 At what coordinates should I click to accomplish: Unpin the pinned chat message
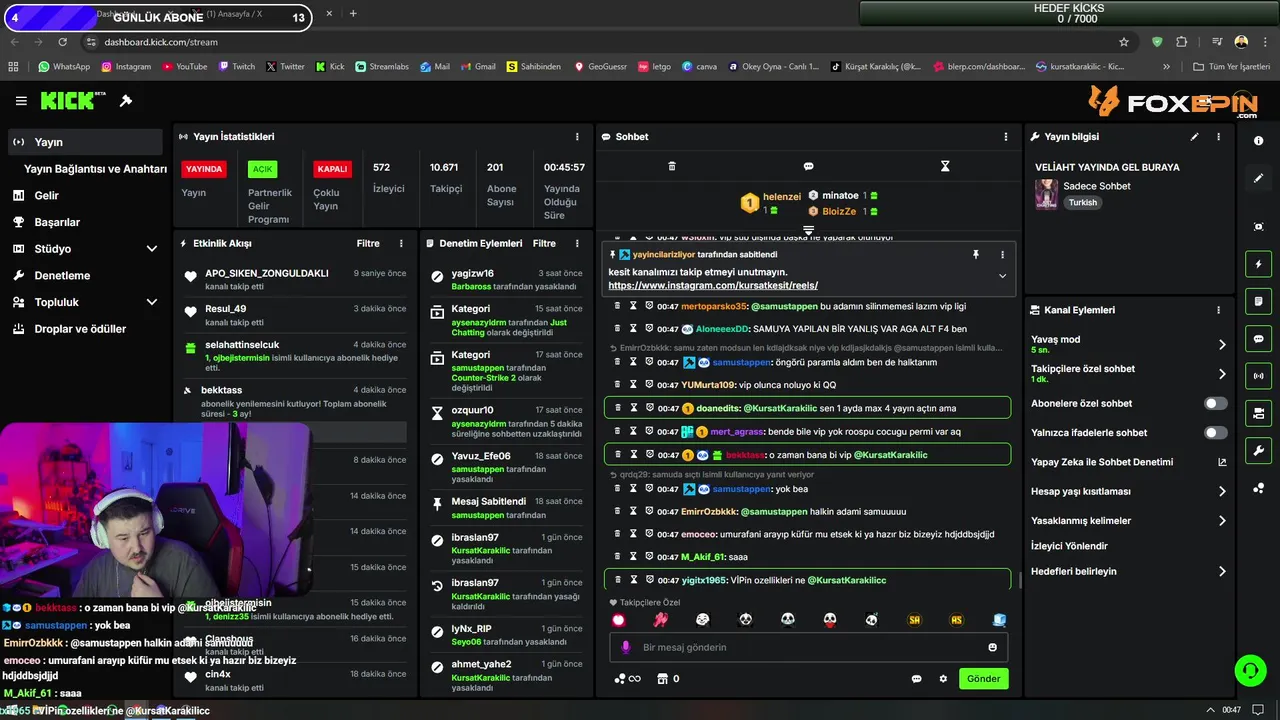click(976, 255)
